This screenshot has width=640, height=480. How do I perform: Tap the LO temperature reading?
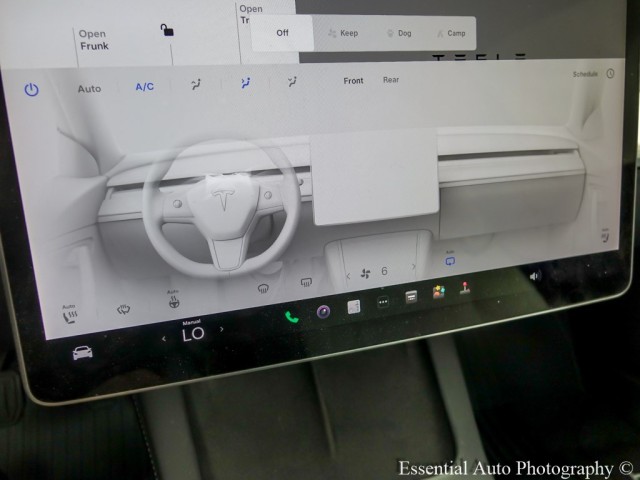[x=193, y=334]
